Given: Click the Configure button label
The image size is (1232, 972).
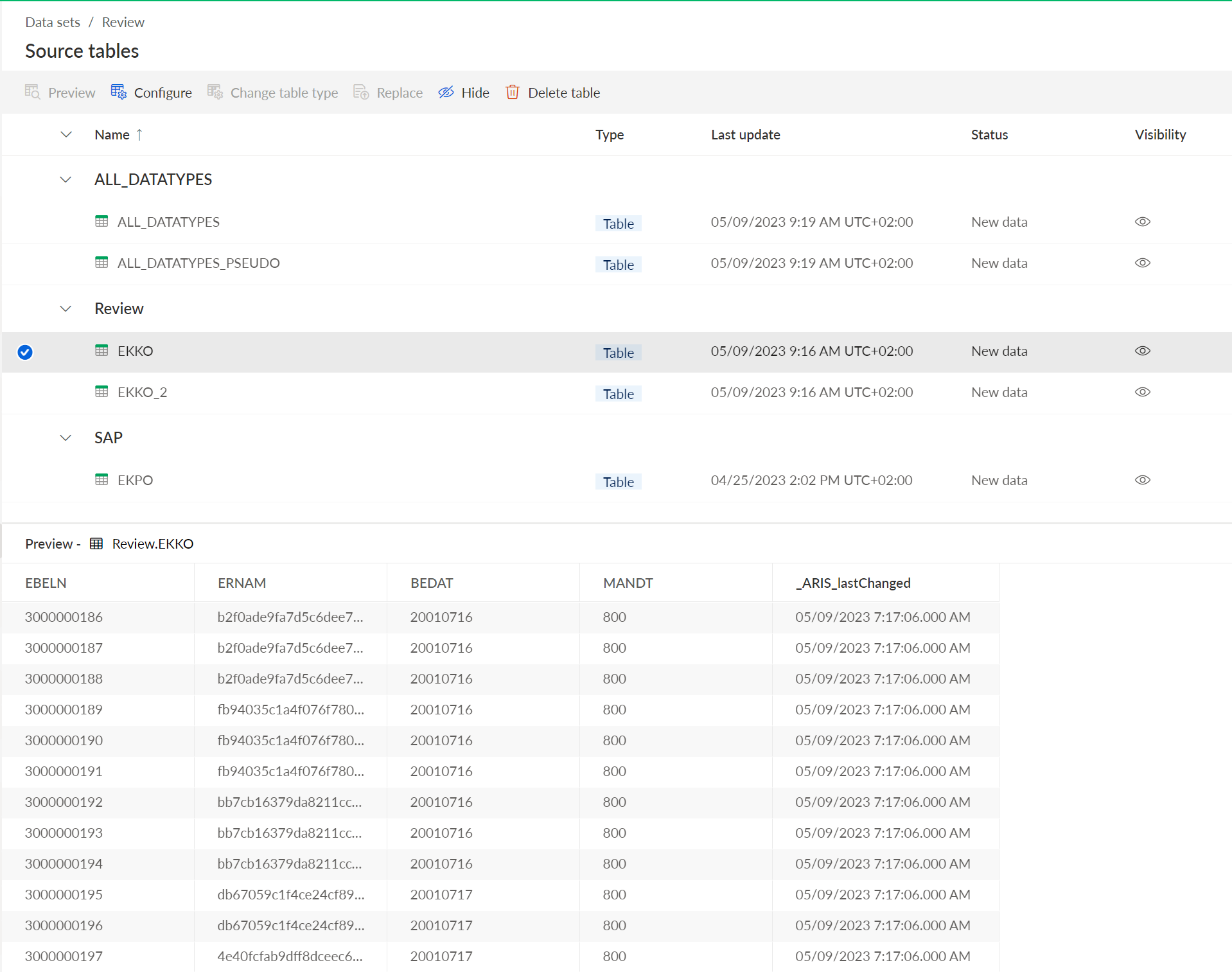Looking at the screenshot, I should pos(163,93).
